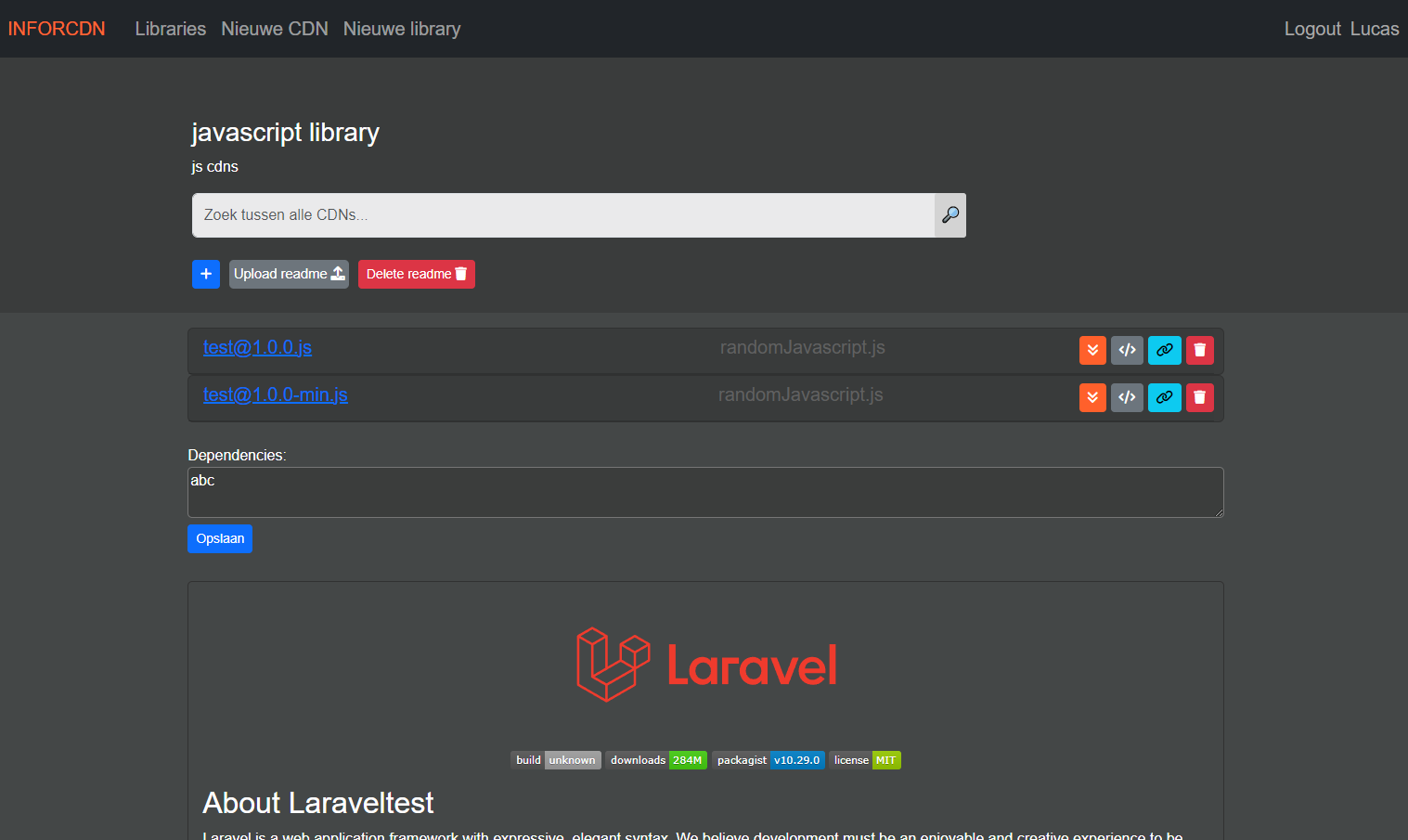Click the magnifier search icon
This screenshot has height=840, width=1408.
(x=949, y=215)
